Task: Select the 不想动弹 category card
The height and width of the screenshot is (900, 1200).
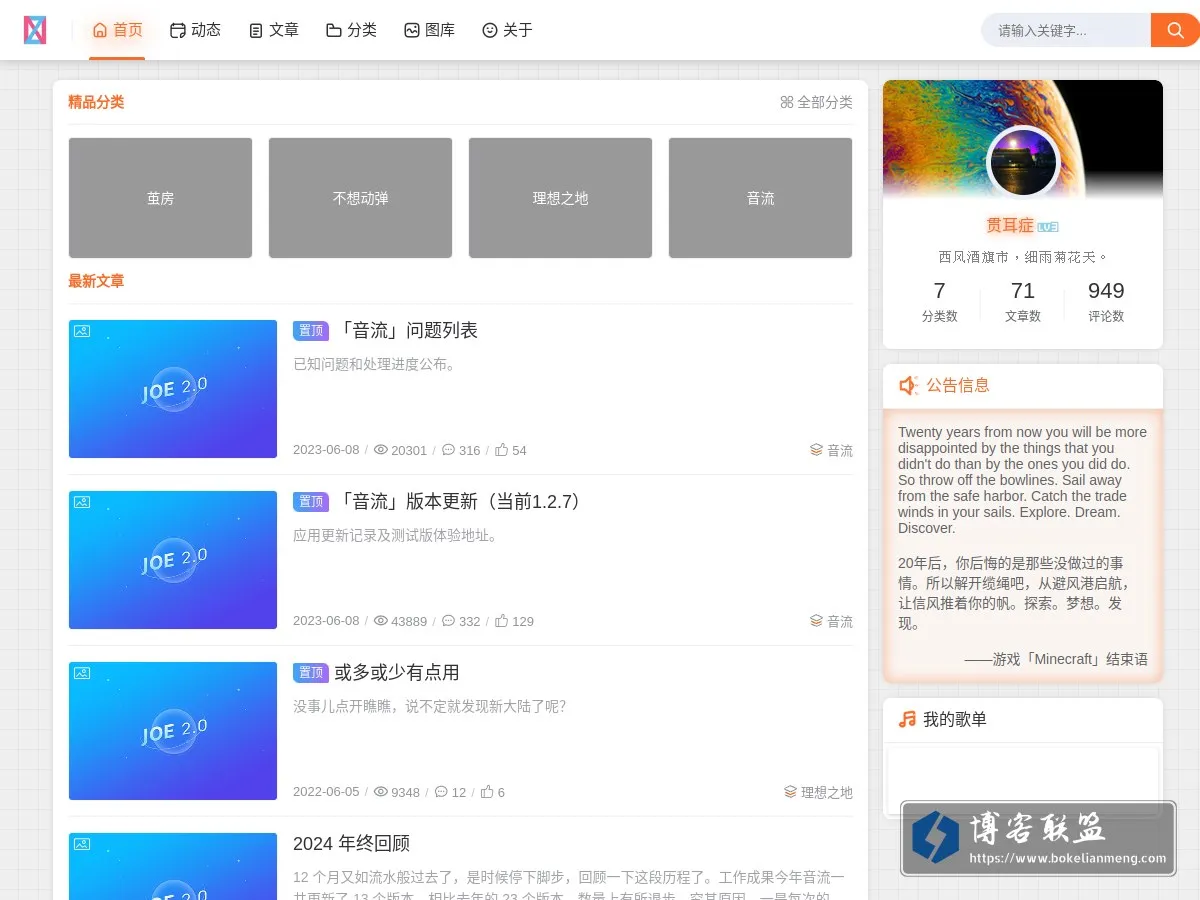Action: 360,198
